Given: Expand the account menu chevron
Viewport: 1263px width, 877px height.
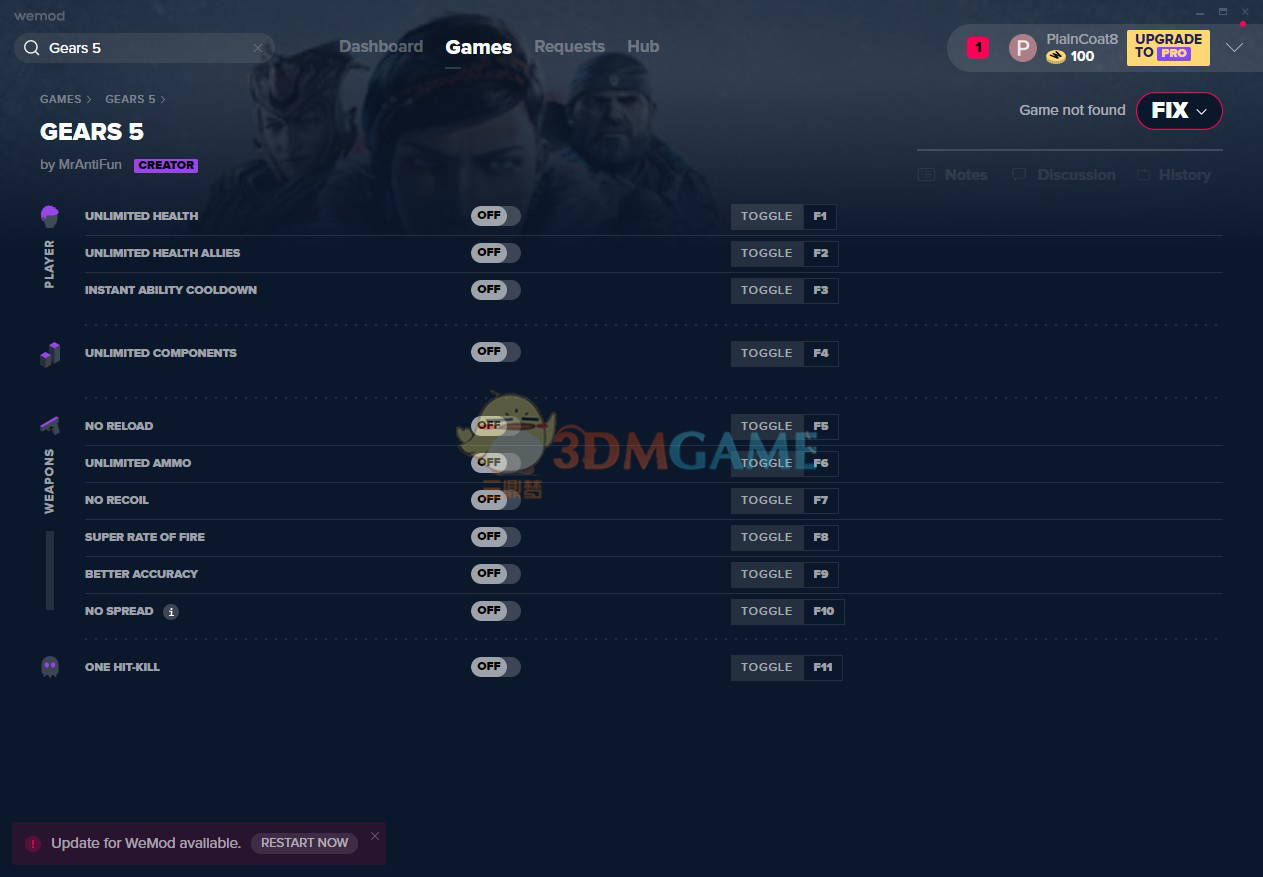Looking at the screenshot, I should [1234, 48].
